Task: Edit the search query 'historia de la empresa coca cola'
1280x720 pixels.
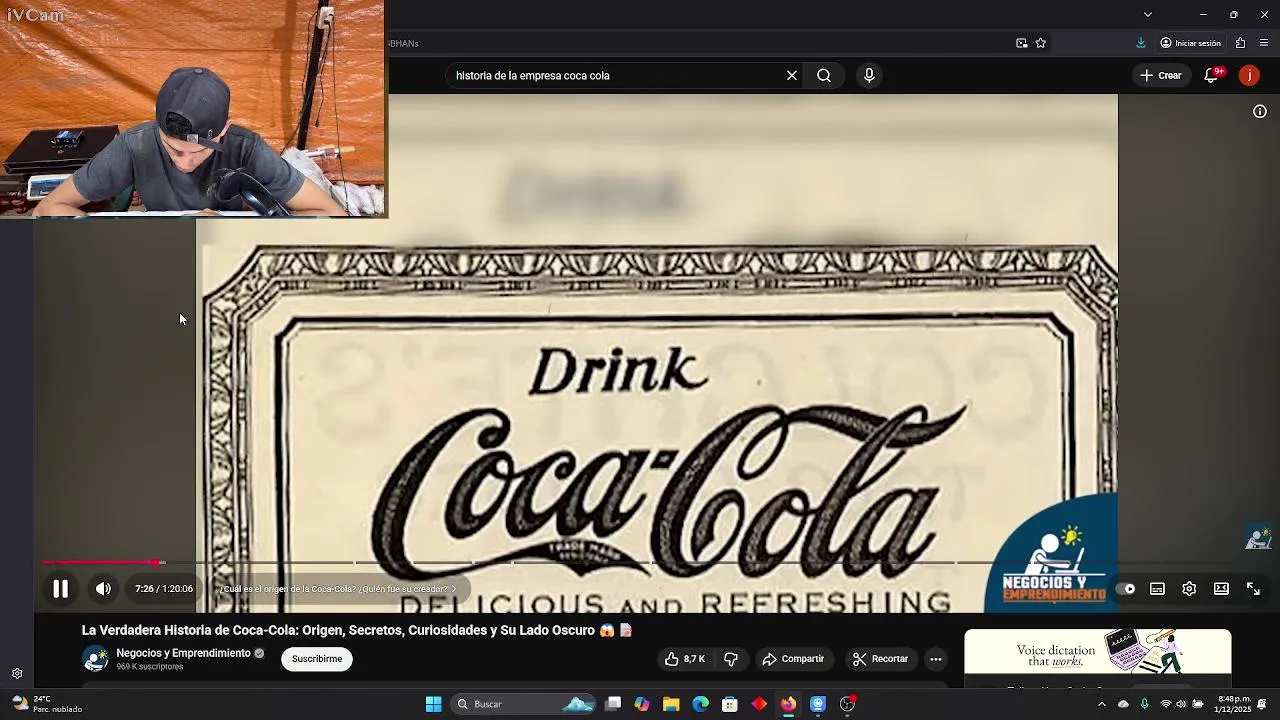Action: (x=533, y=75)
